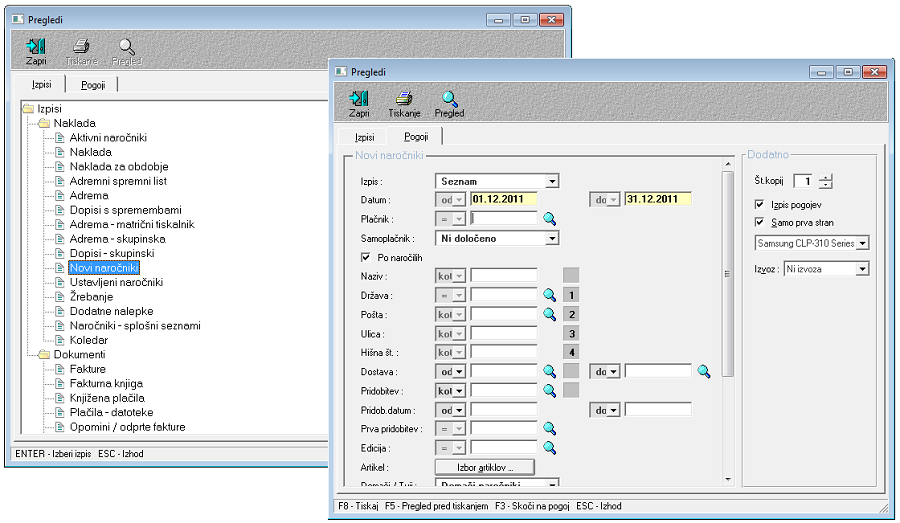The image size is (900, 523).
Task: Select Žrebanje tree item
Action: click(x=91, y=297)
